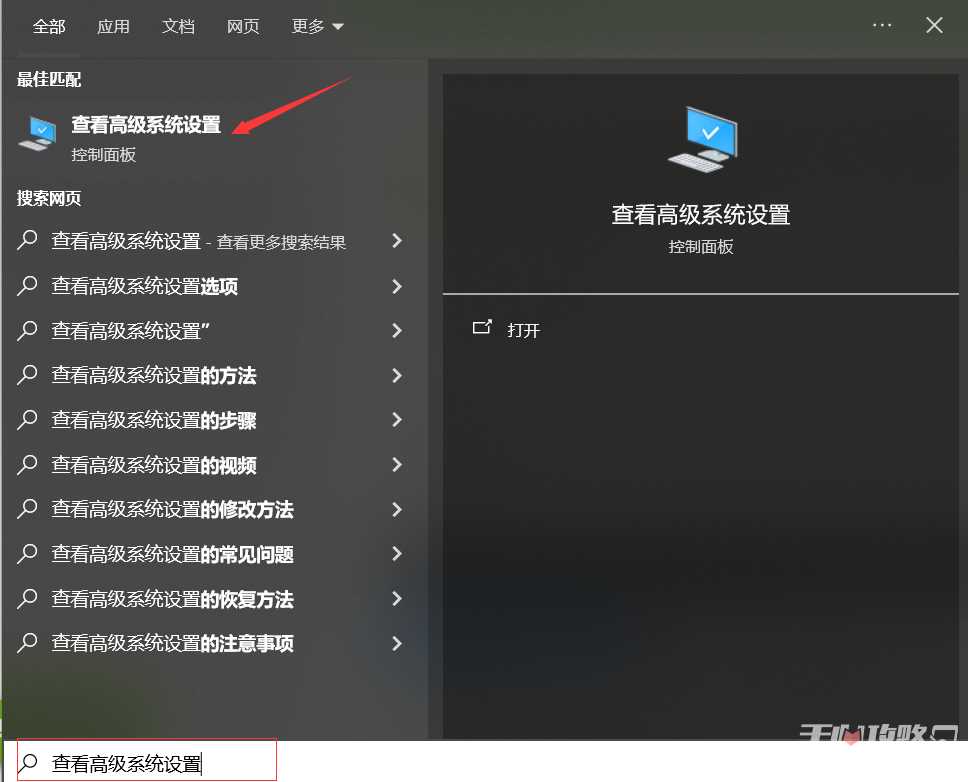Expand arrow for 的方法 suggestion
This screenshot has width=968, height=782.
pos(397,375)
